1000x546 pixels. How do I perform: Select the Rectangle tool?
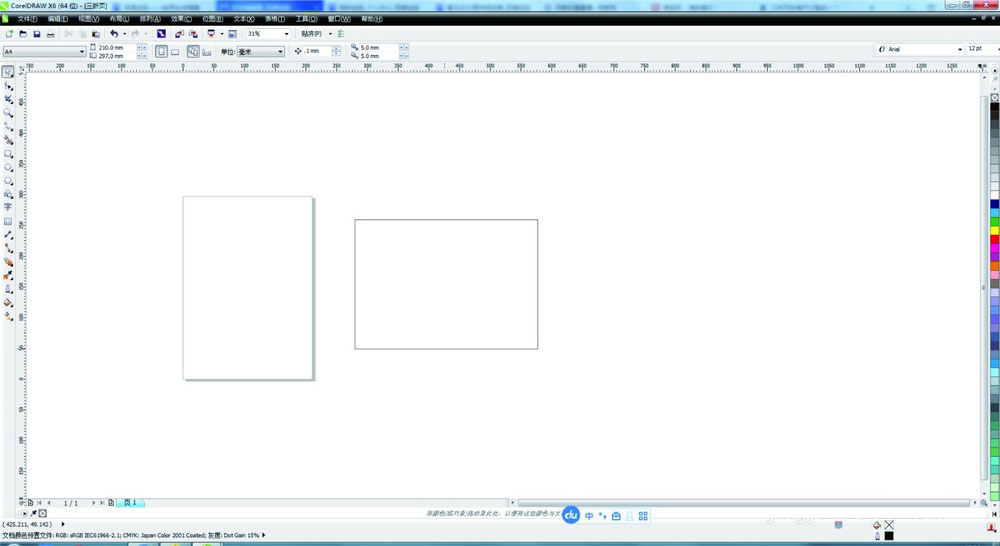(8, 154)
